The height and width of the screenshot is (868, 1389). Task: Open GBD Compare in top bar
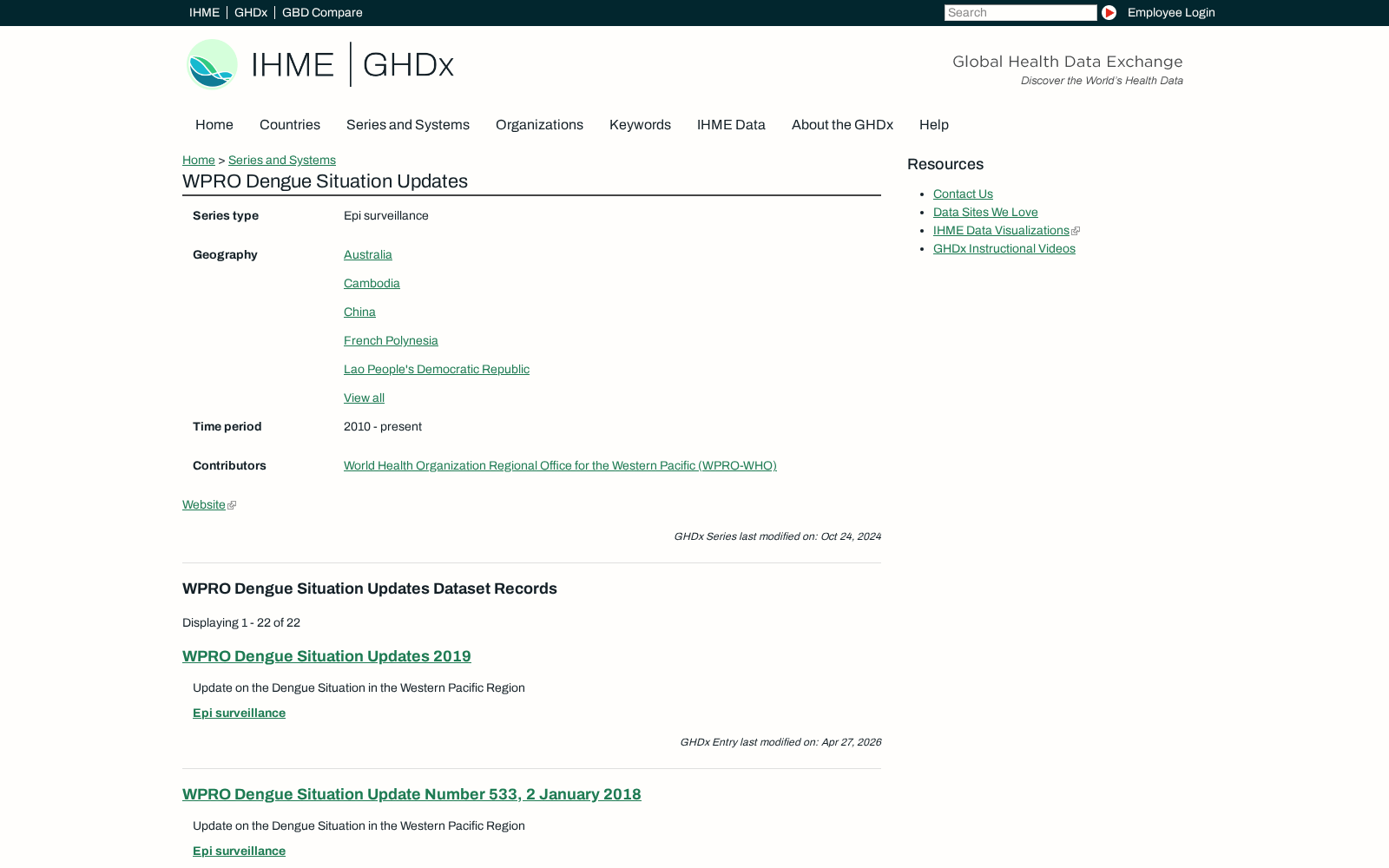pyautogui.click(x=322, y=12)
